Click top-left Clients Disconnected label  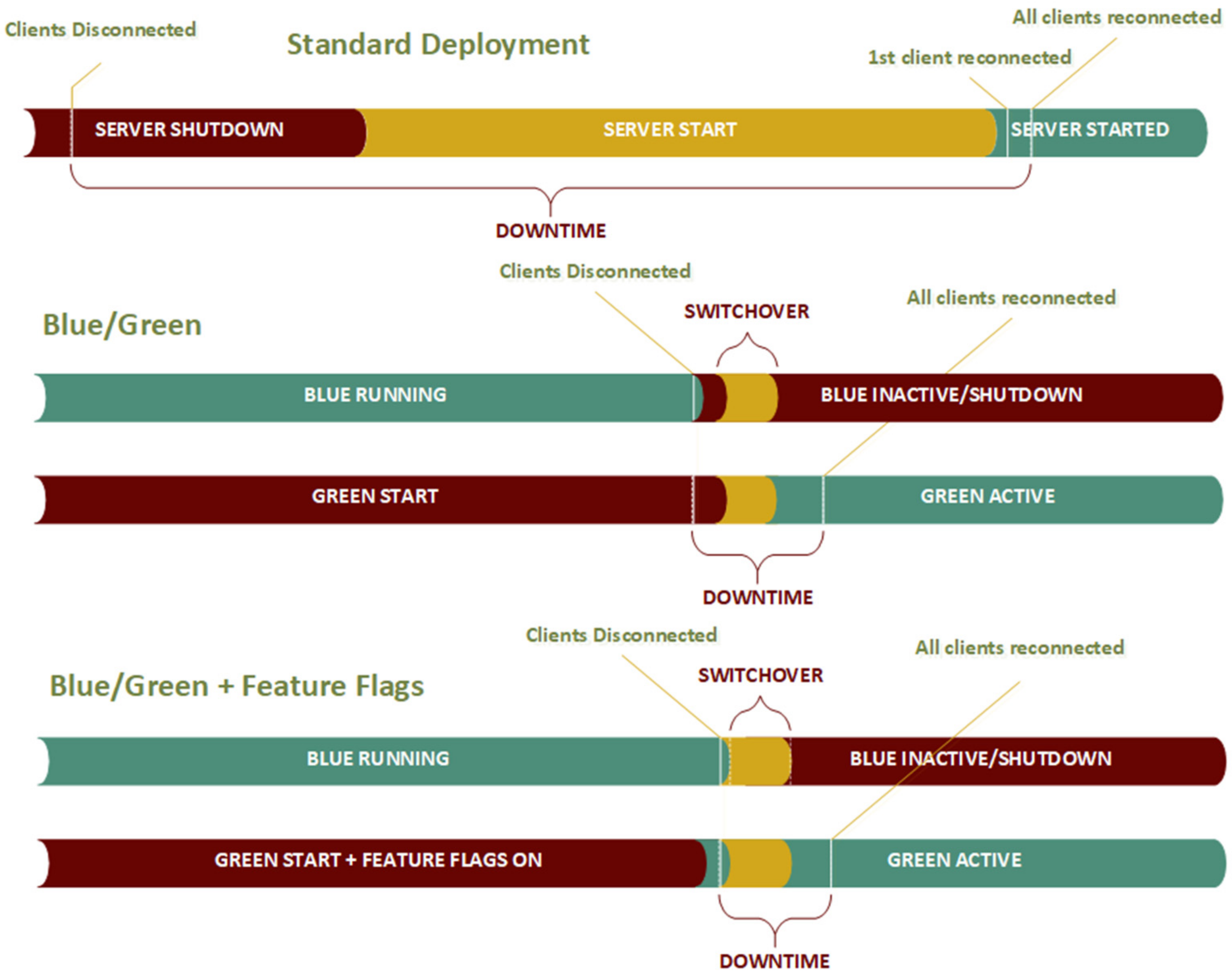[101, 30]
